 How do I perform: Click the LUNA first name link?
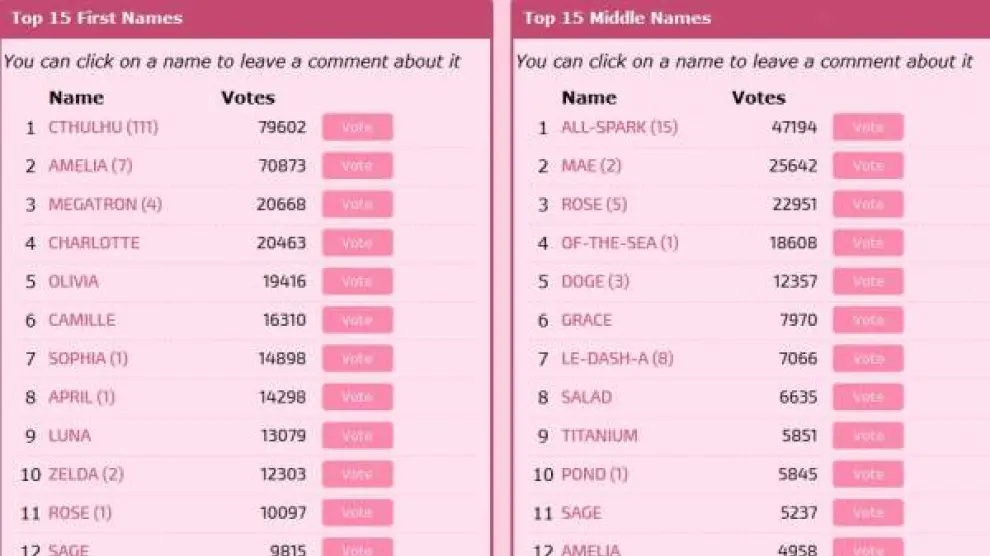point(69,436)
